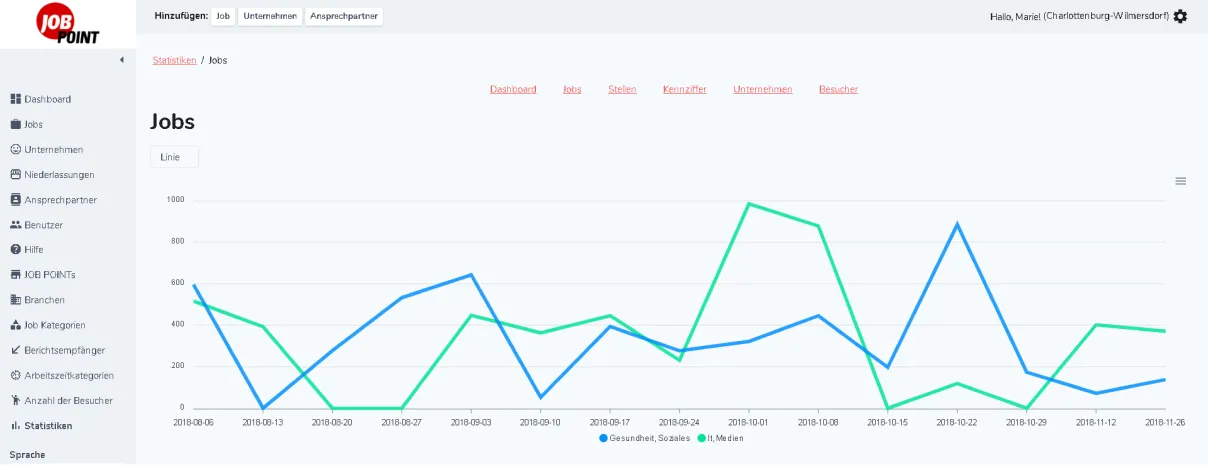
Task: Click the Jobs briefcase icon in sidebar
Action: [x=16, y=124]
